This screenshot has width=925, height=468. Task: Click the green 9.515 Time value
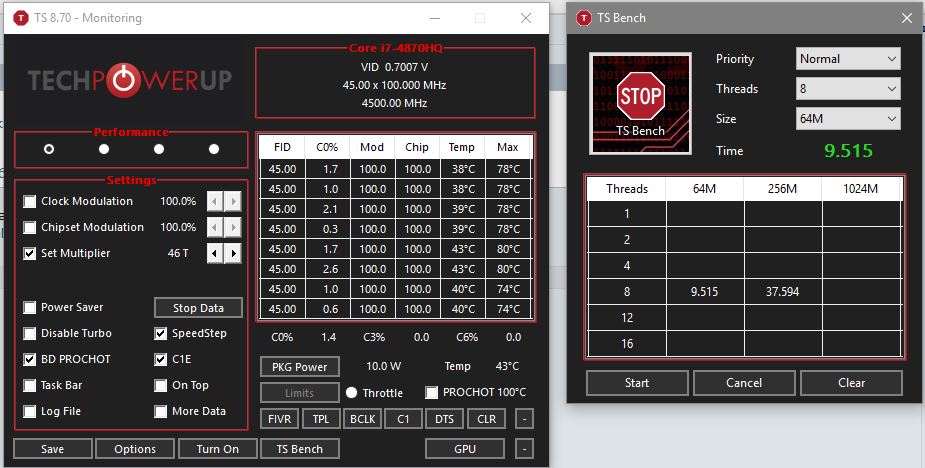(848, 150)
